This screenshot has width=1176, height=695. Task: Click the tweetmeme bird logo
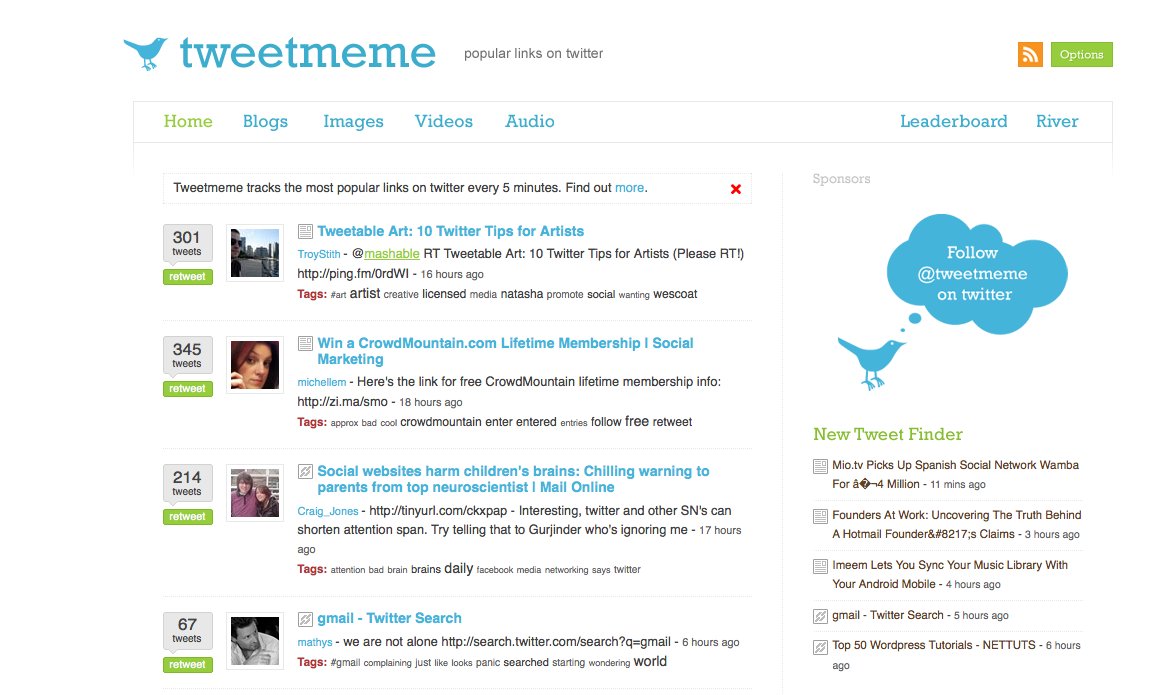(146, 52)
